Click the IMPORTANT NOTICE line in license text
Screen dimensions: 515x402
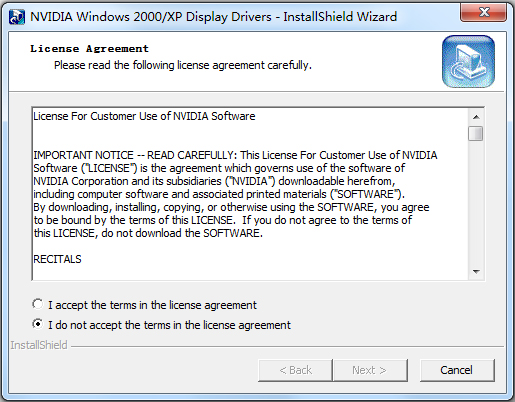pyautogui.click(x=235, y=155)
